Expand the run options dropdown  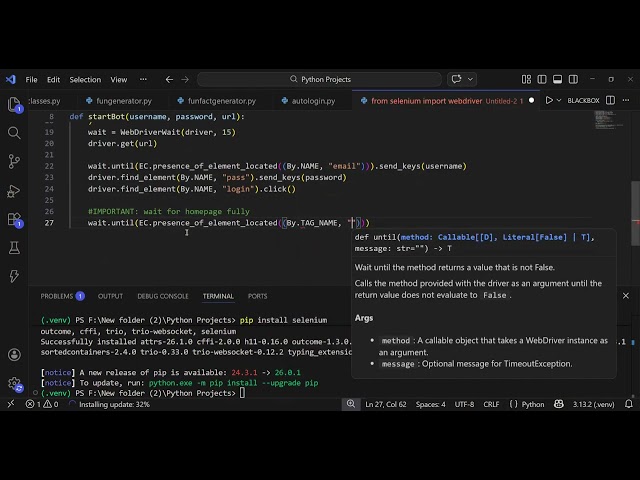pos(559,100)
